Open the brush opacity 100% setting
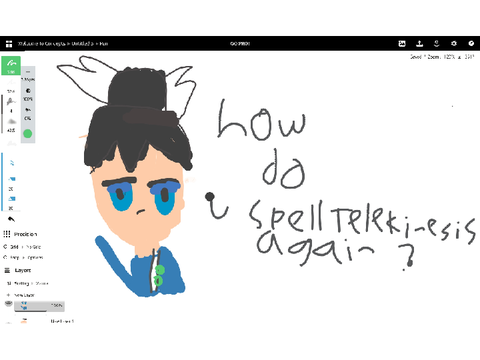 [x=28, y=95]
